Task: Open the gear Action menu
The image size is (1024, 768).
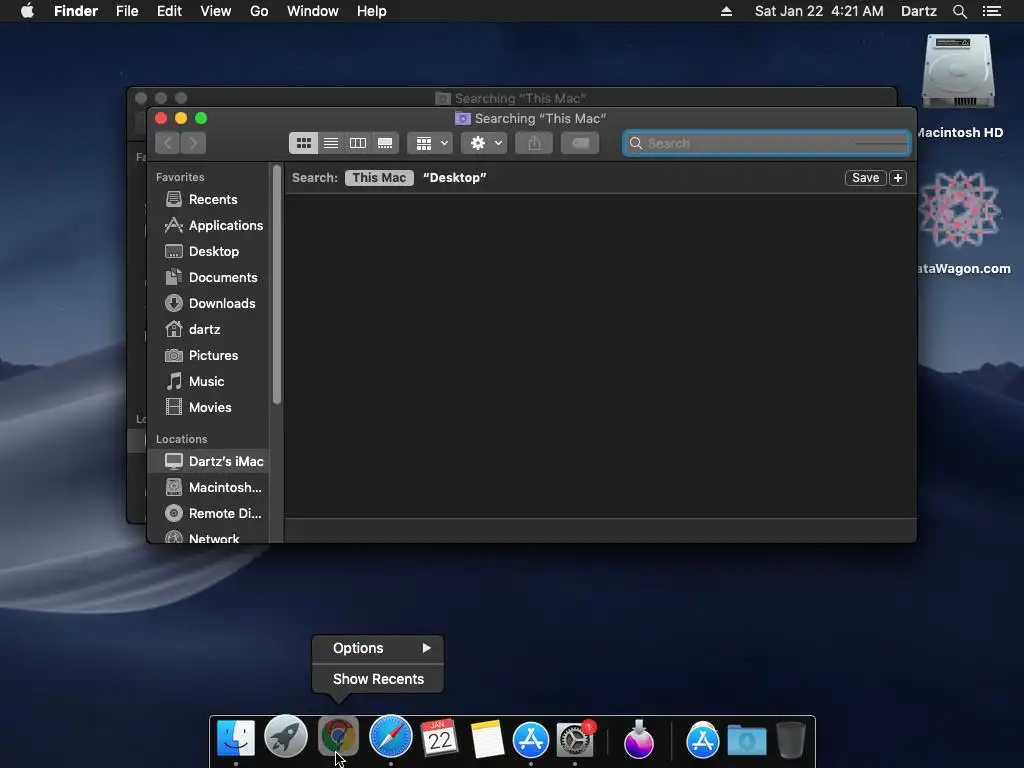Action: coord(484,143)
